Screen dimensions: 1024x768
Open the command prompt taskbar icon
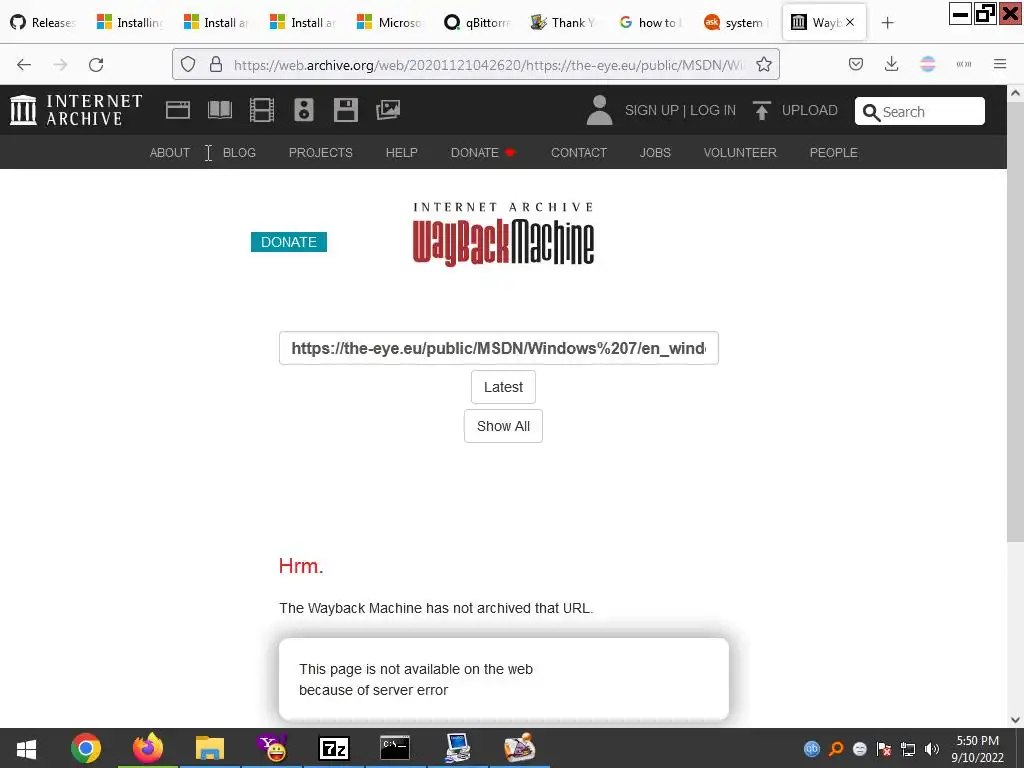coord(395,748)
